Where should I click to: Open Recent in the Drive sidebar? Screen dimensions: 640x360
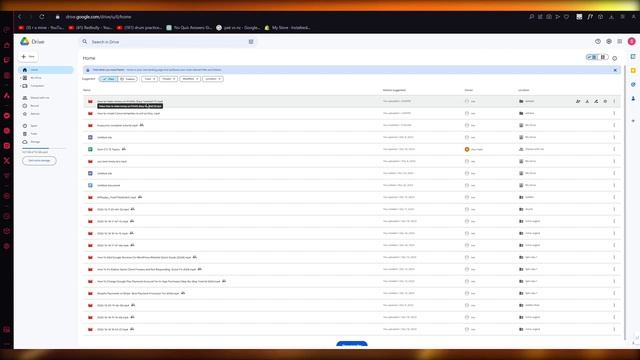pyautogui.click(x=35, y=106)
